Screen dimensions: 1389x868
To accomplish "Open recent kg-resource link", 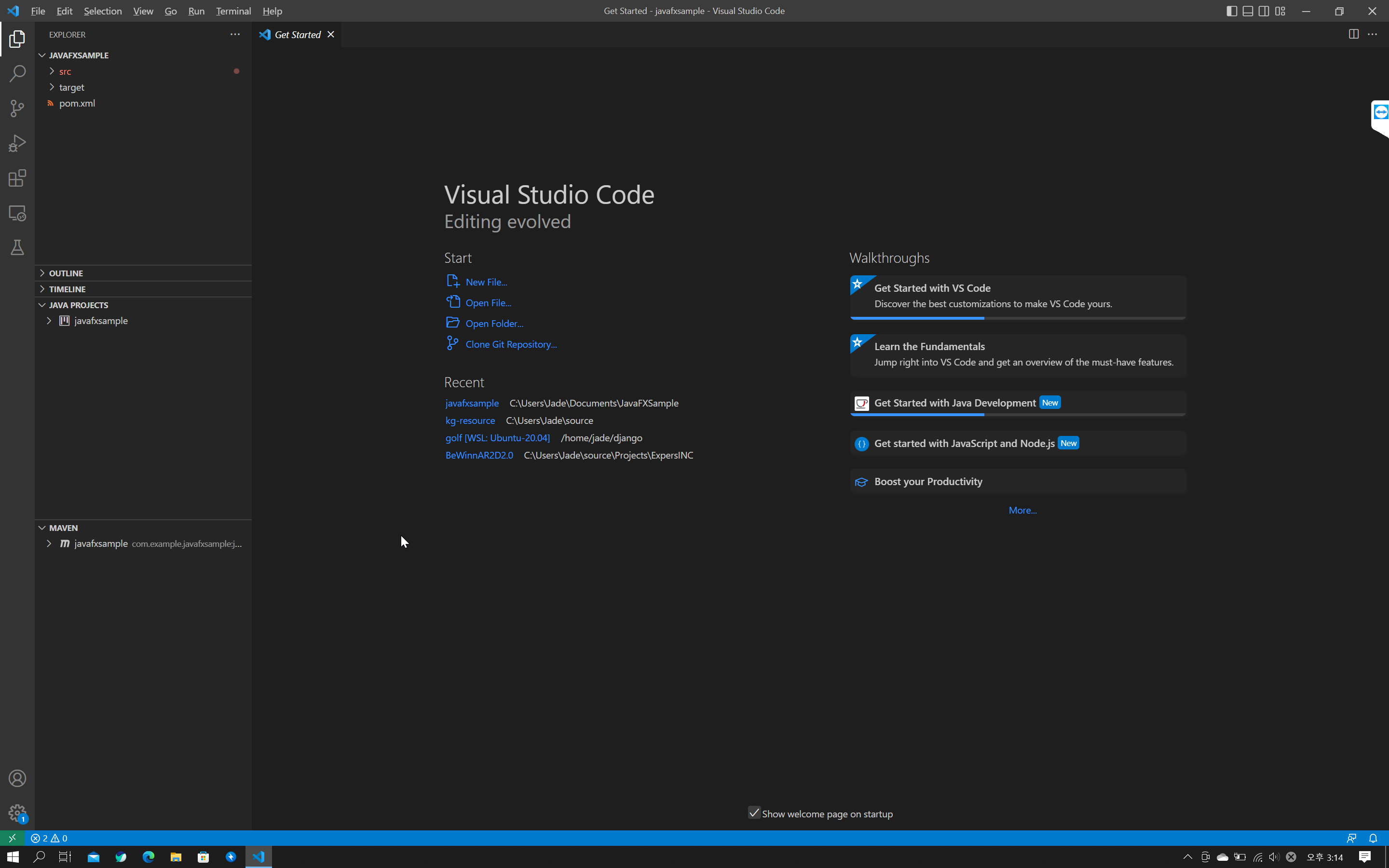I will click(470, 420).
